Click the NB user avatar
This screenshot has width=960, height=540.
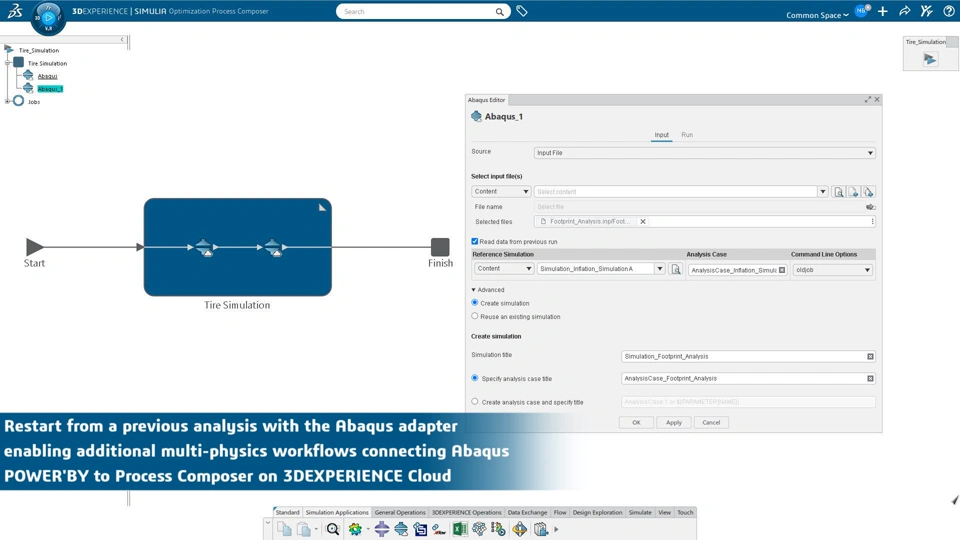pyautogui.click(x=861, y=11)
